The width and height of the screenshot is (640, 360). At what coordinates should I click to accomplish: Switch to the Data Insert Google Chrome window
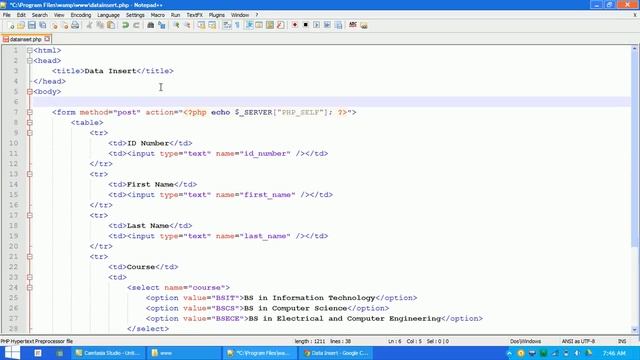[x=336, y=353]
